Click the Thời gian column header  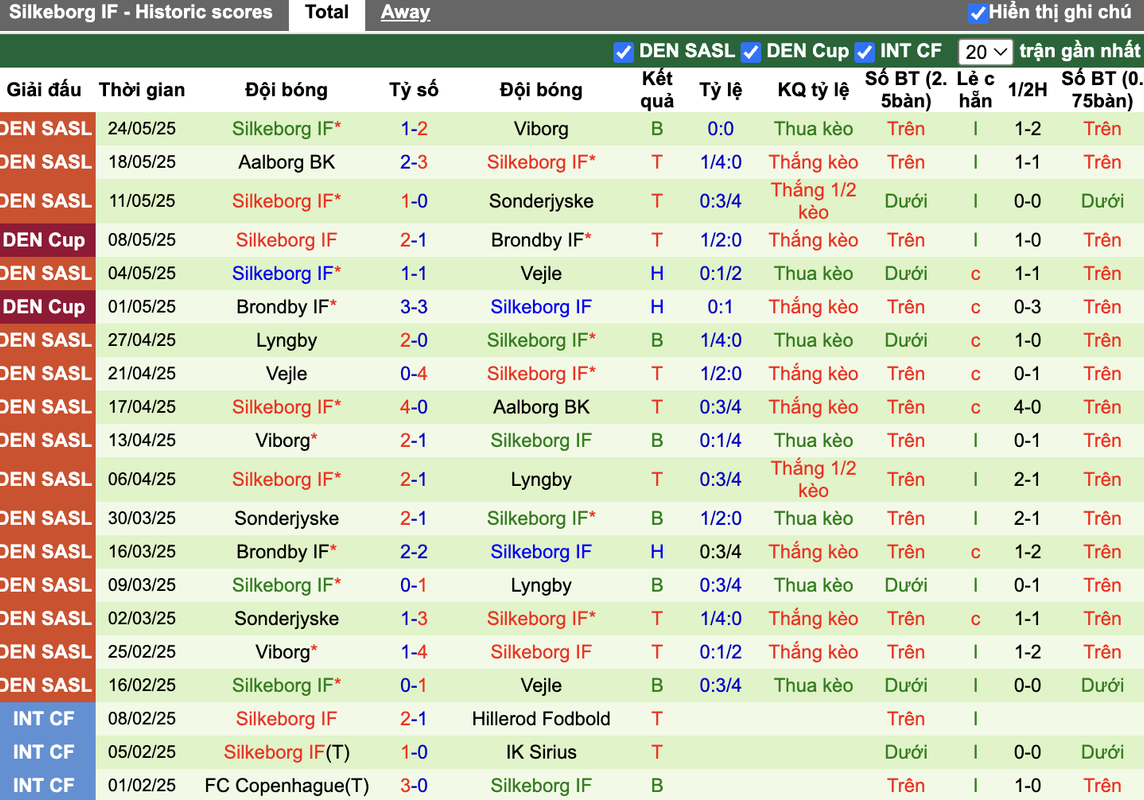point(142,90)
